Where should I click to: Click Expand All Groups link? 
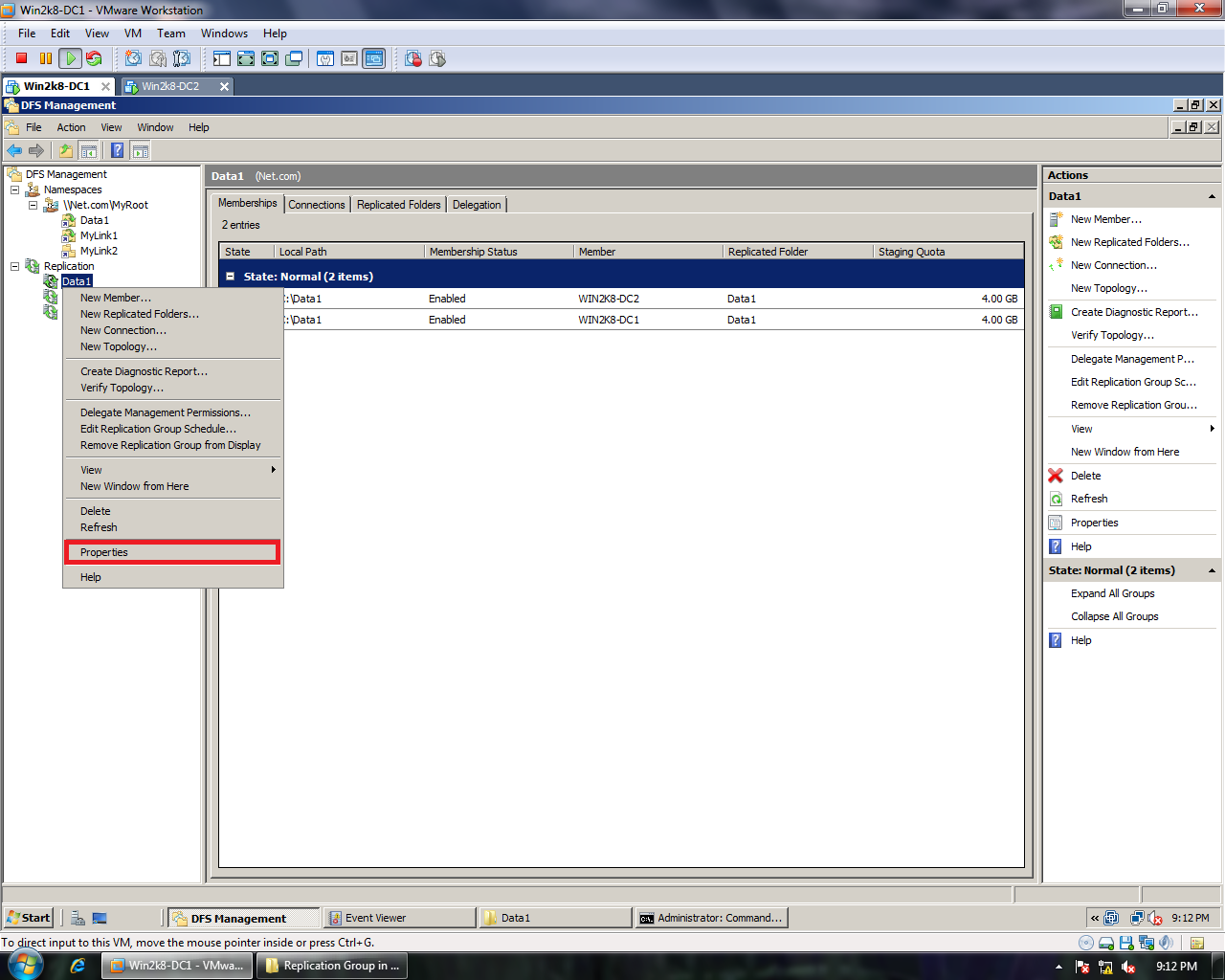(x=1112, y=593)
